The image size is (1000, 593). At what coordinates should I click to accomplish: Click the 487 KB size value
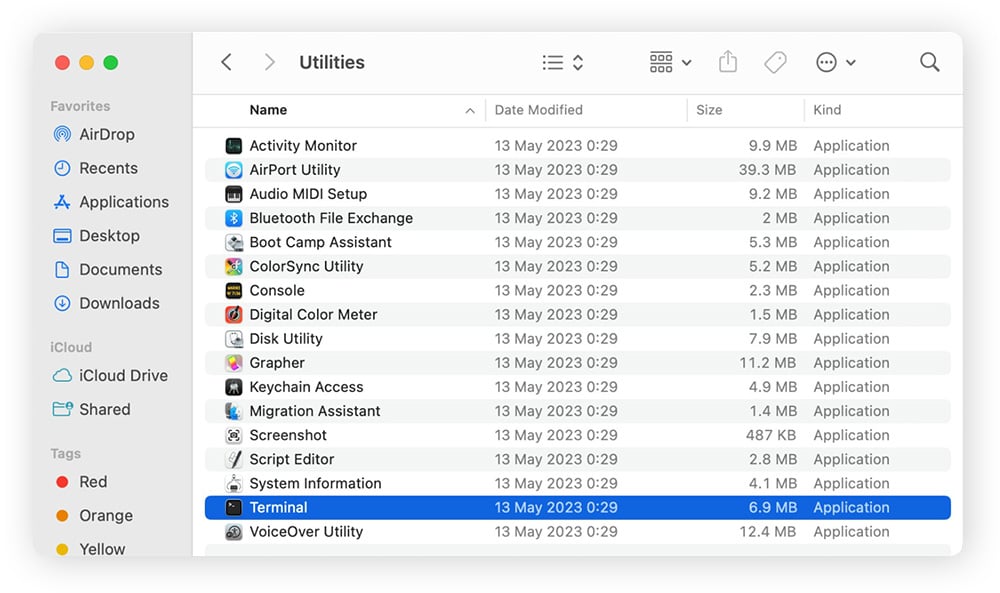click(771, 436)
